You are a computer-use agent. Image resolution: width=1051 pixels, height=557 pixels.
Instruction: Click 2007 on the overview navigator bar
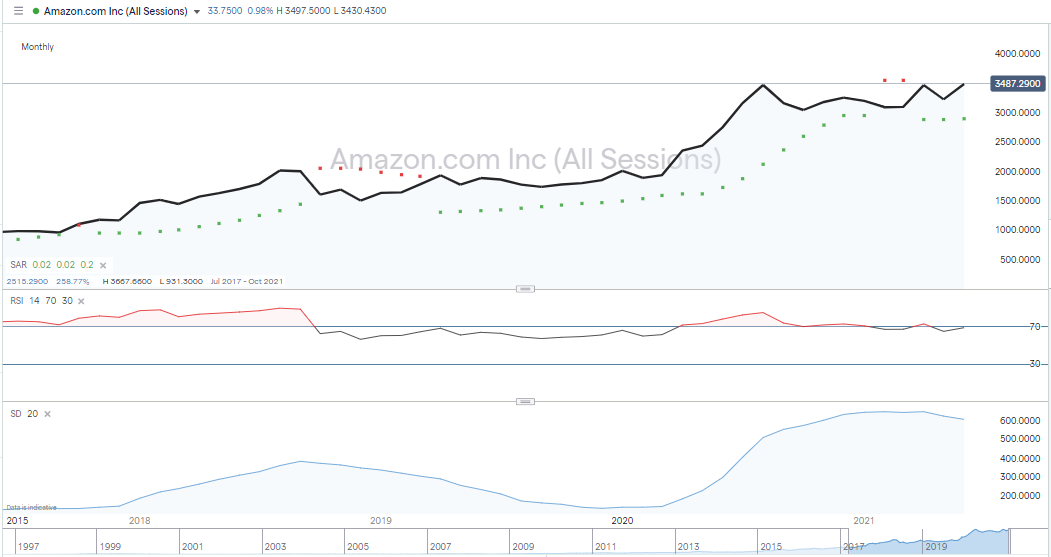tap(440, 546)
